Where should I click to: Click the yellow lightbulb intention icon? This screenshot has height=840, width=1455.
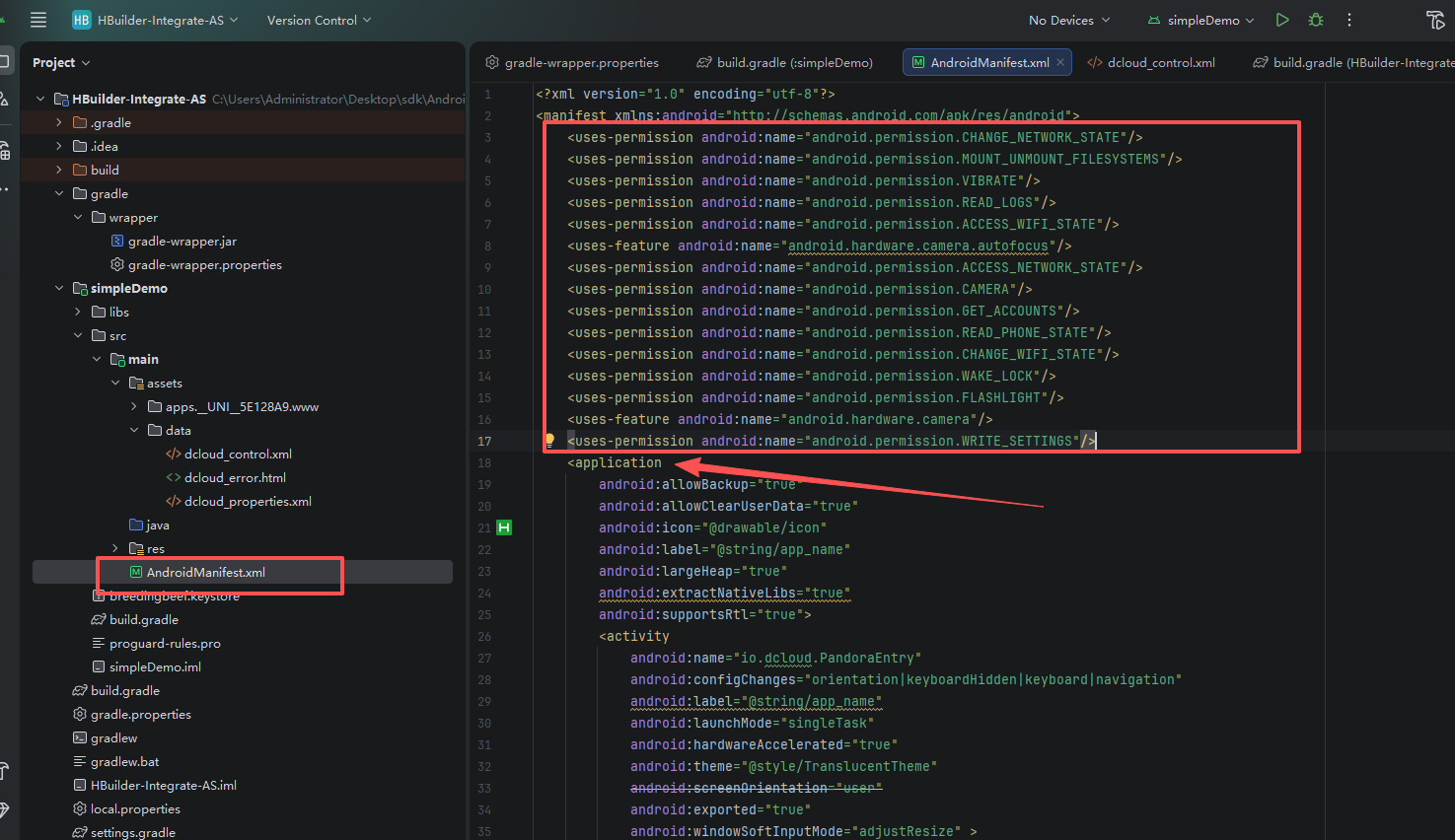(549, 441)
